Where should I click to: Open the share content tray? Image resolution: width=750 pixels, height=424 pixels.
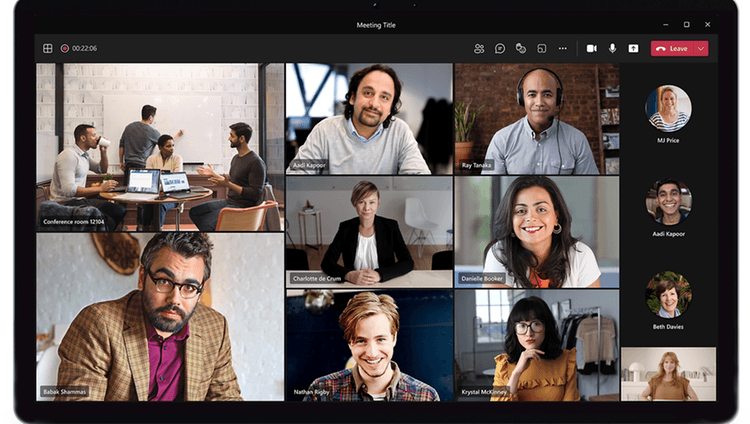[x=633, y=48]
